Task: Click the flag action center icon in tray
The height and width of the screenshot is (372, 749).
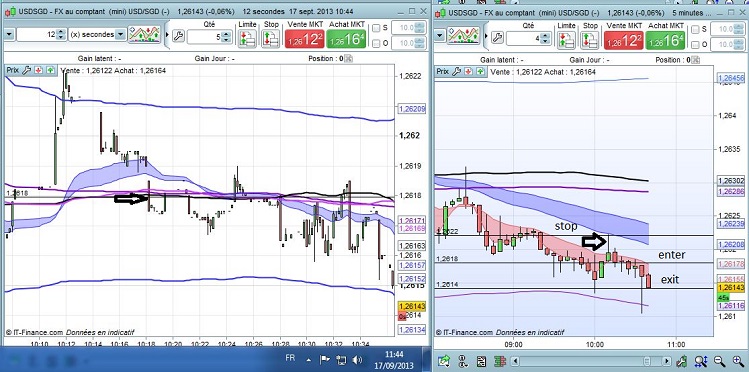Action: [x=325, y=360]
